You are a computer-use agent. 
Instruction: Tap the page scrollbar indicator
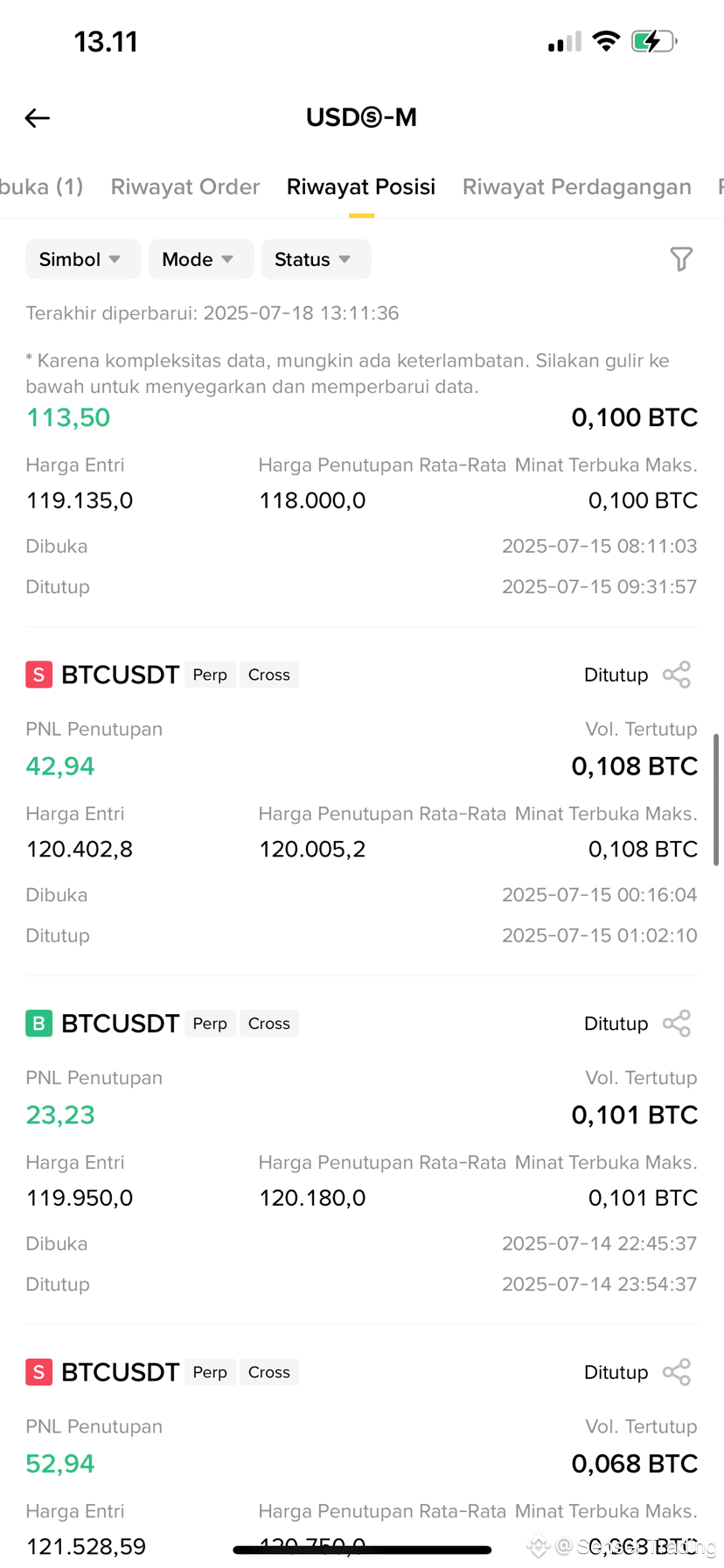tap(717, 800)
